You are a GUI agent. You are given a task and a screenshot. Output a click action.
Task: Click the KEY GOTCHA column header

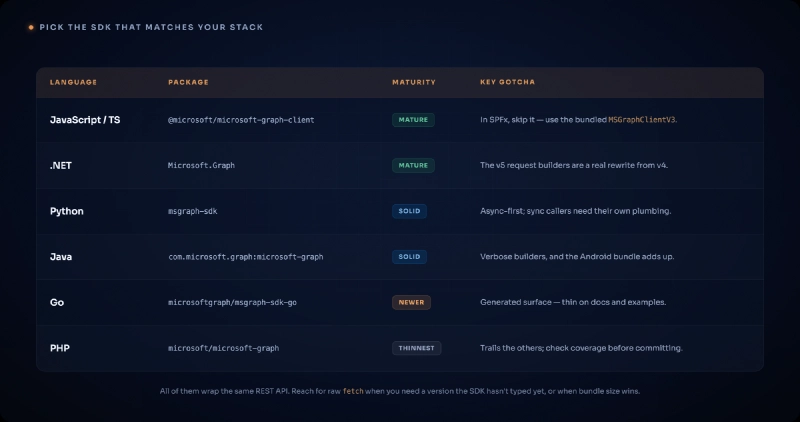click(x=507, y=82)
